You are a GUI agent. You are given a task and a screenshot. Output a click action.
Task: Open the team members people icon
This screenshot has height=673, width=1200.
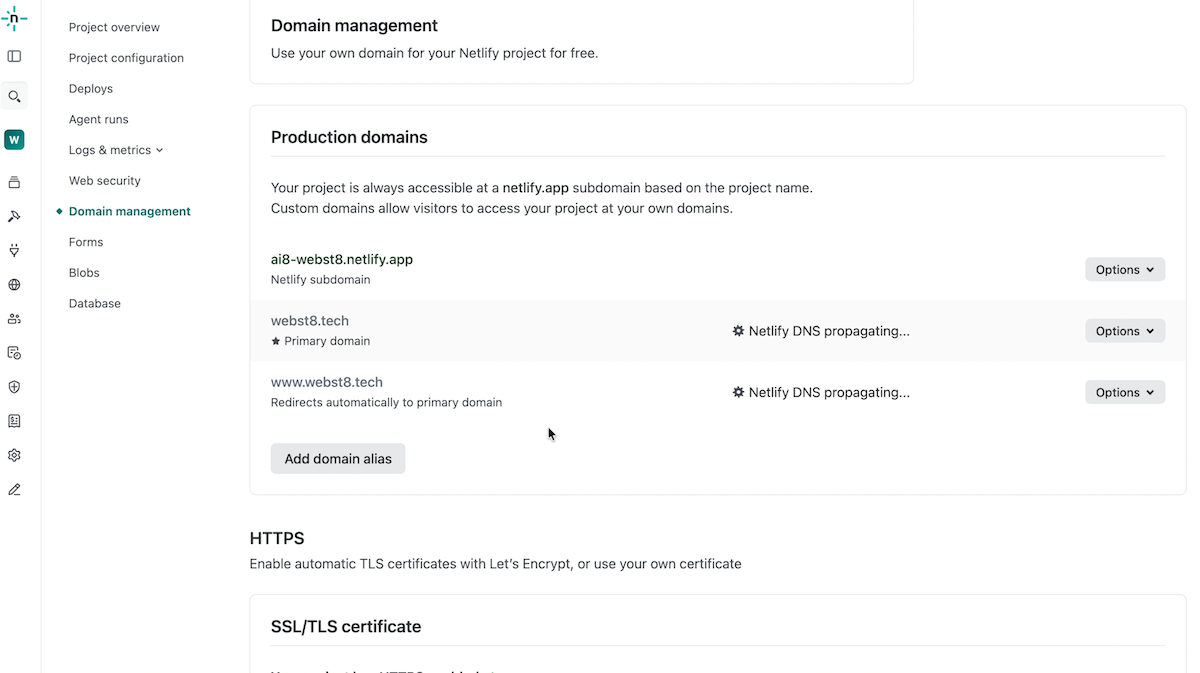click(x=14, y=319)
